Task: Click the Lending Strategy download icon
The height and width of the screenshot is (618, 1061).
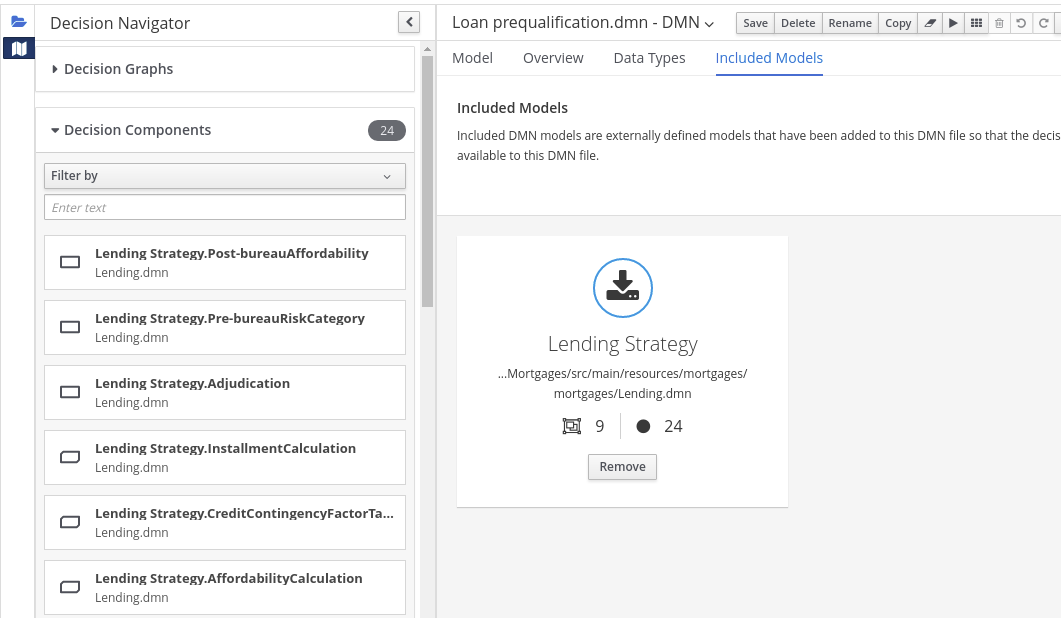Action: tap(623, 288)
